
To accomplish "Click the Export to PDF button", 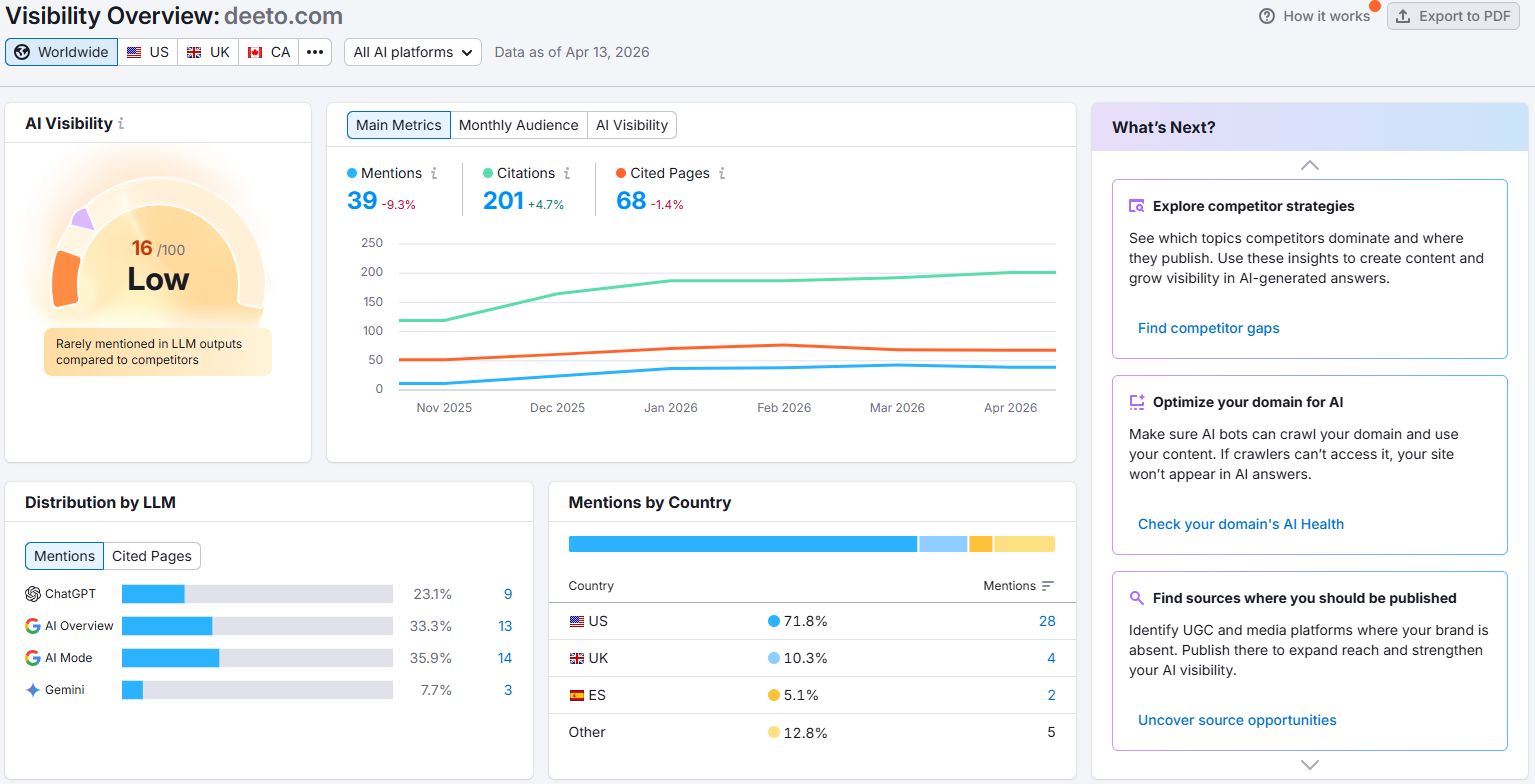I will pos(1453,16).
